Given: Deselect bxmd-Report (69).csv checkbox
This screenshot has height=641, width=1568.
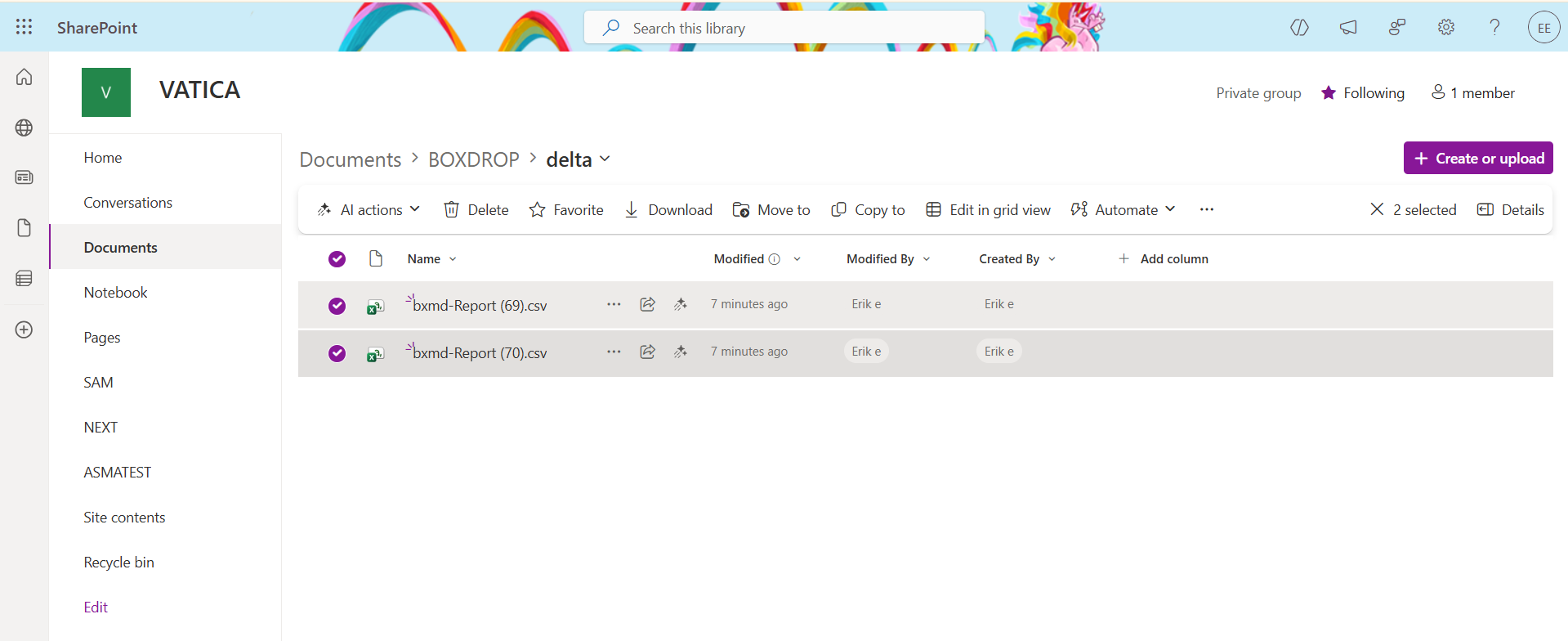Looking at the screenshot, I should pyautogui.click(x=337, y=306).
